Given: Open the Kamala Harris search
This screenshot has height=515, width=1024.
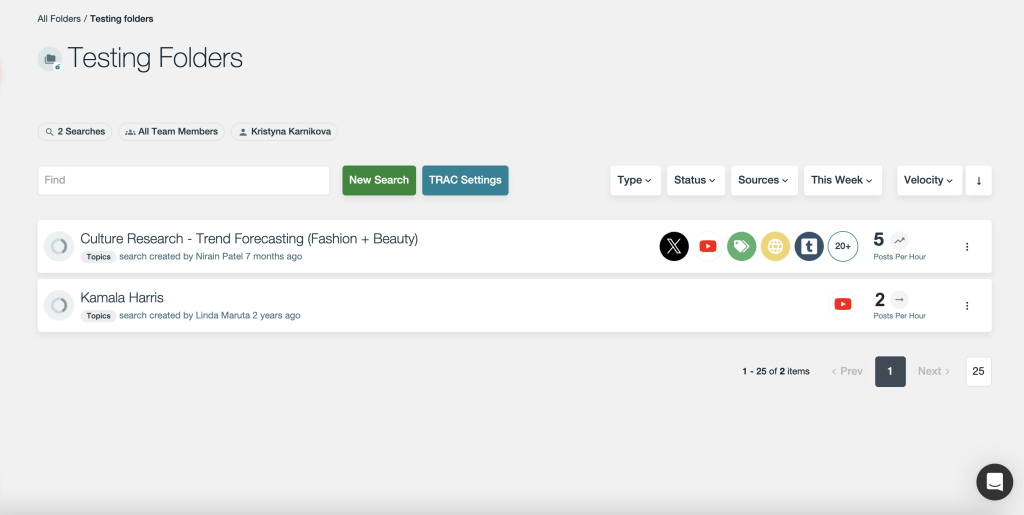Looking at the screenshot, I should coord(122,298).
